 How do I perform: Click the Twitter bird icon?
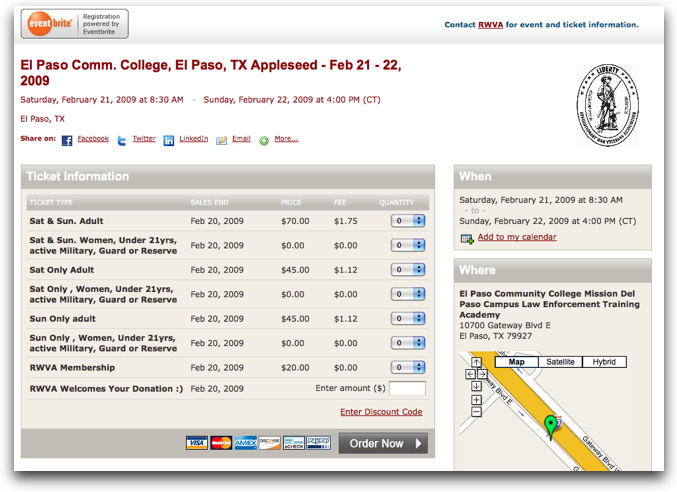(x=122, y=140)
